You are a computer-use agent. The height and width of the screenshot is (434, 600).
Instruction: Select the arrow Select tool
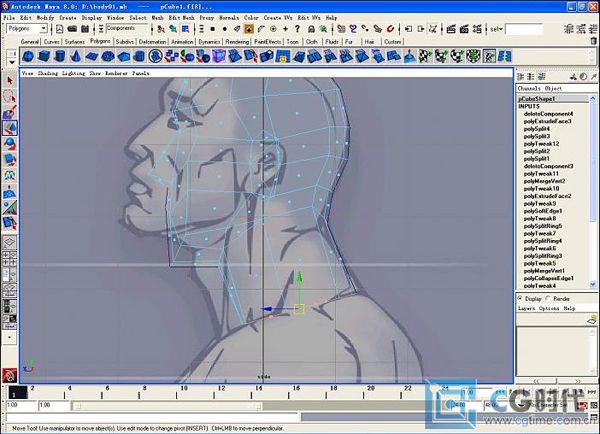point(10,80)
